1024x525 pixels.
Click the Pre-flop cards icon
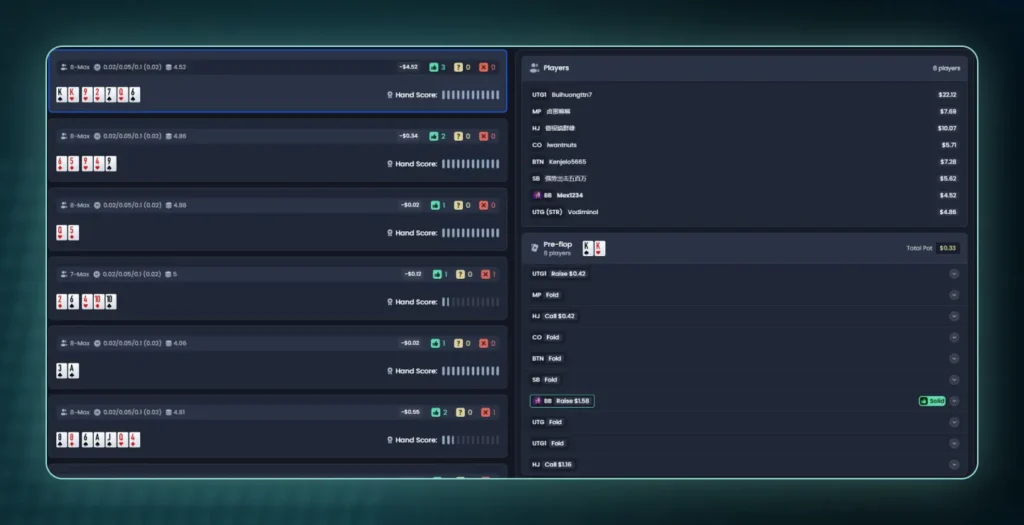pyautogui.click(x=534, y=248)
